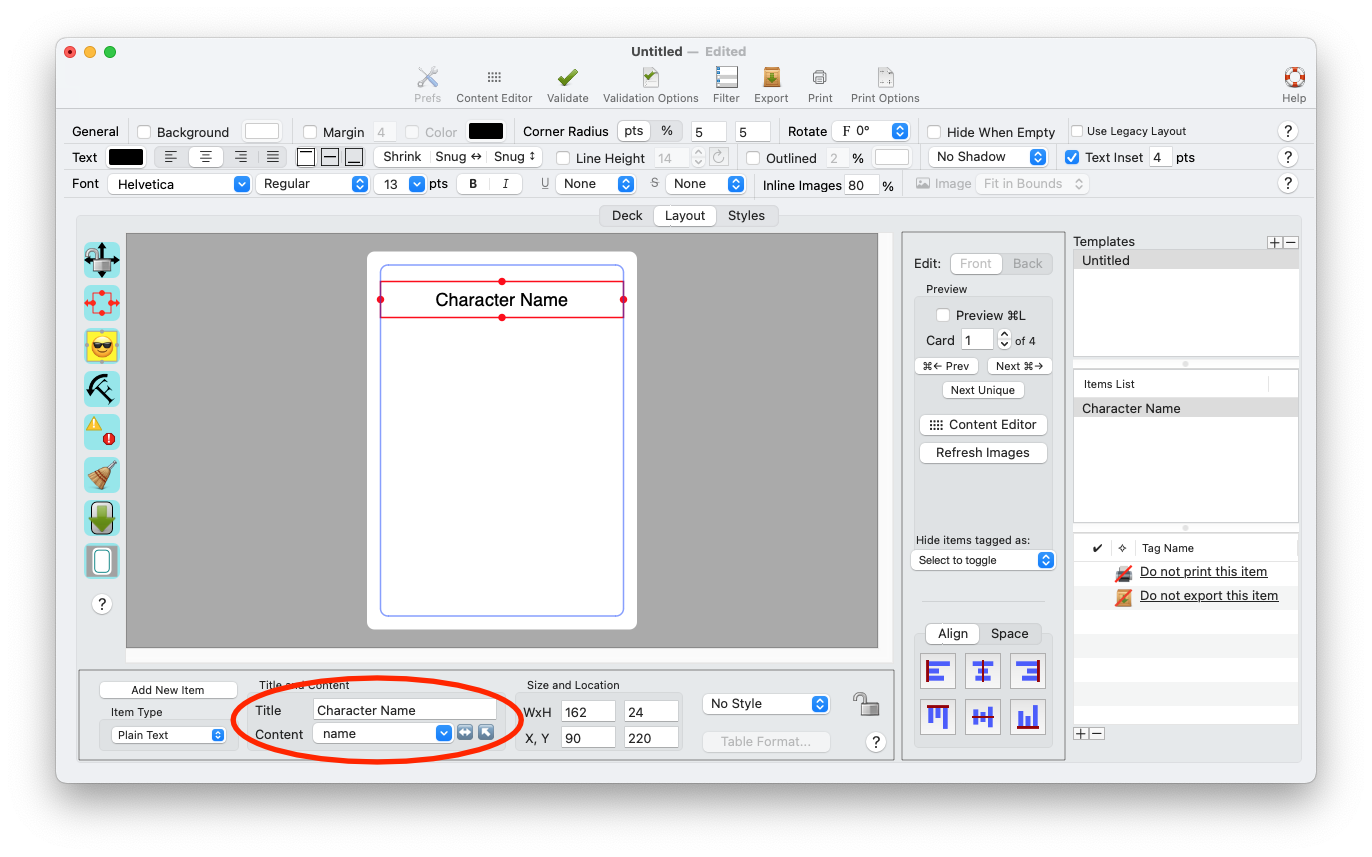Click the broom cleanup icon in sidebar
Screen dimensions: 1372x857
coord(102,475)
